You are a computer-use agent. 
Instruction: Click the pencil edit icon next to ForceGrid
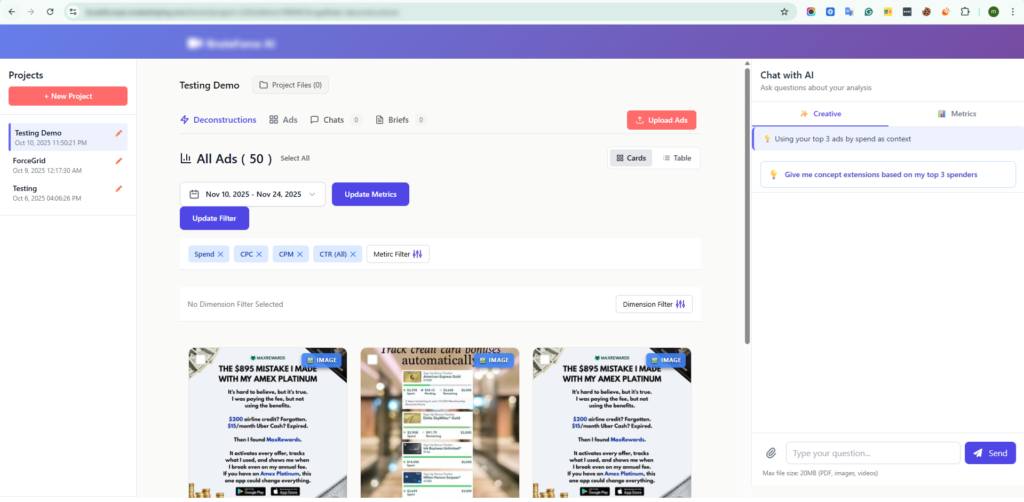click(119, 160)
